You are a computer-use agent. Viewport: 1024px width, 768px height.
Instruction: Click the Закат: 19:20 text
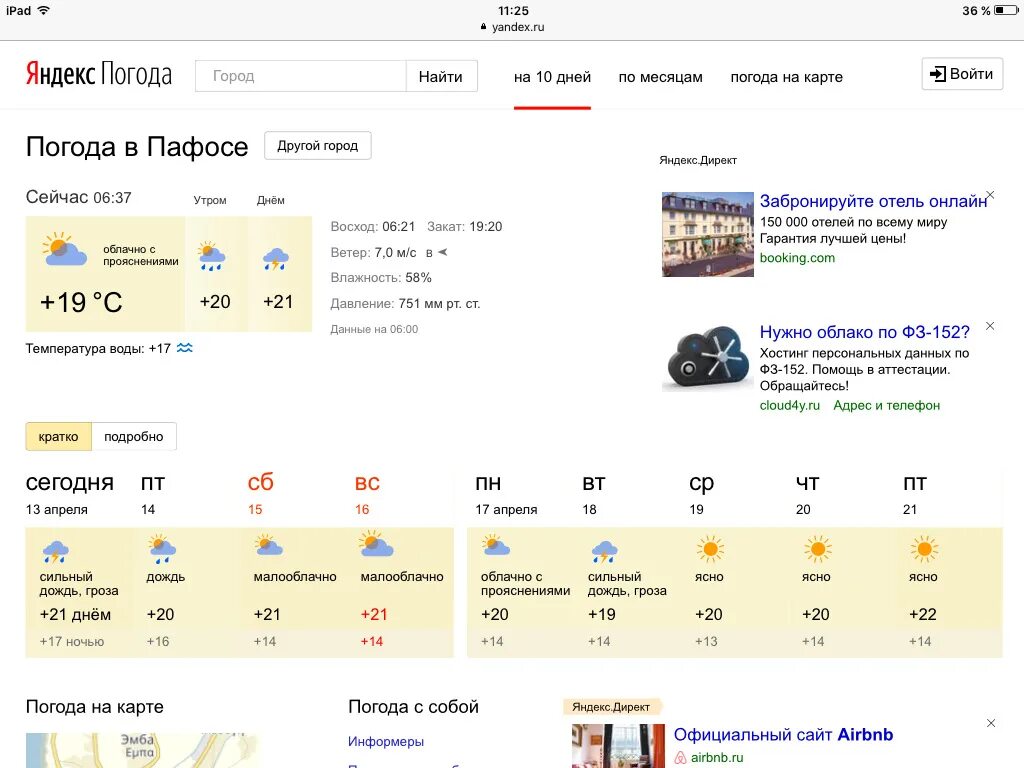tap(464, 227)
